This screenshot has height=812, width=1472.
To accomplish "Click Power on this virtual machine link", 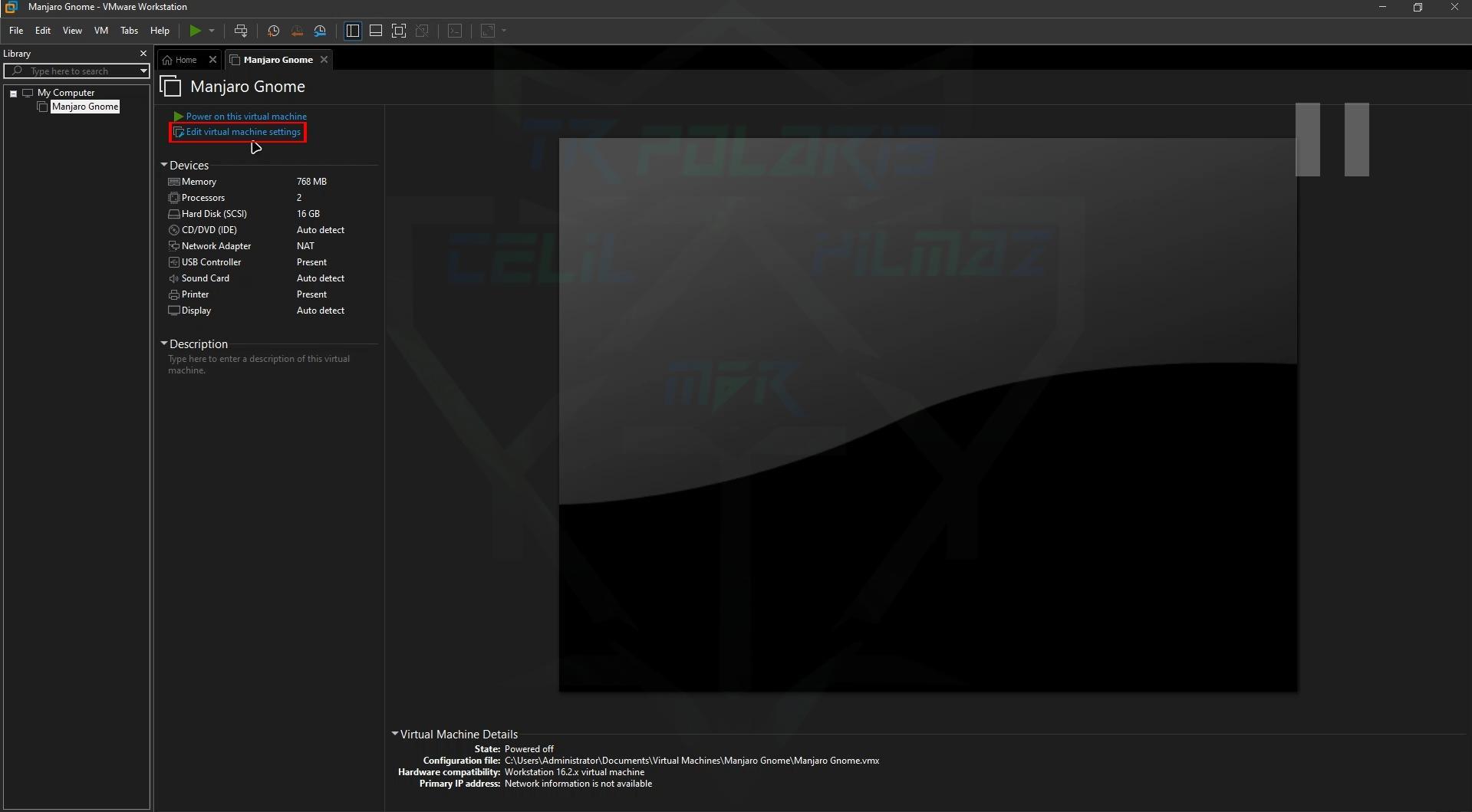I will [246, 117].
